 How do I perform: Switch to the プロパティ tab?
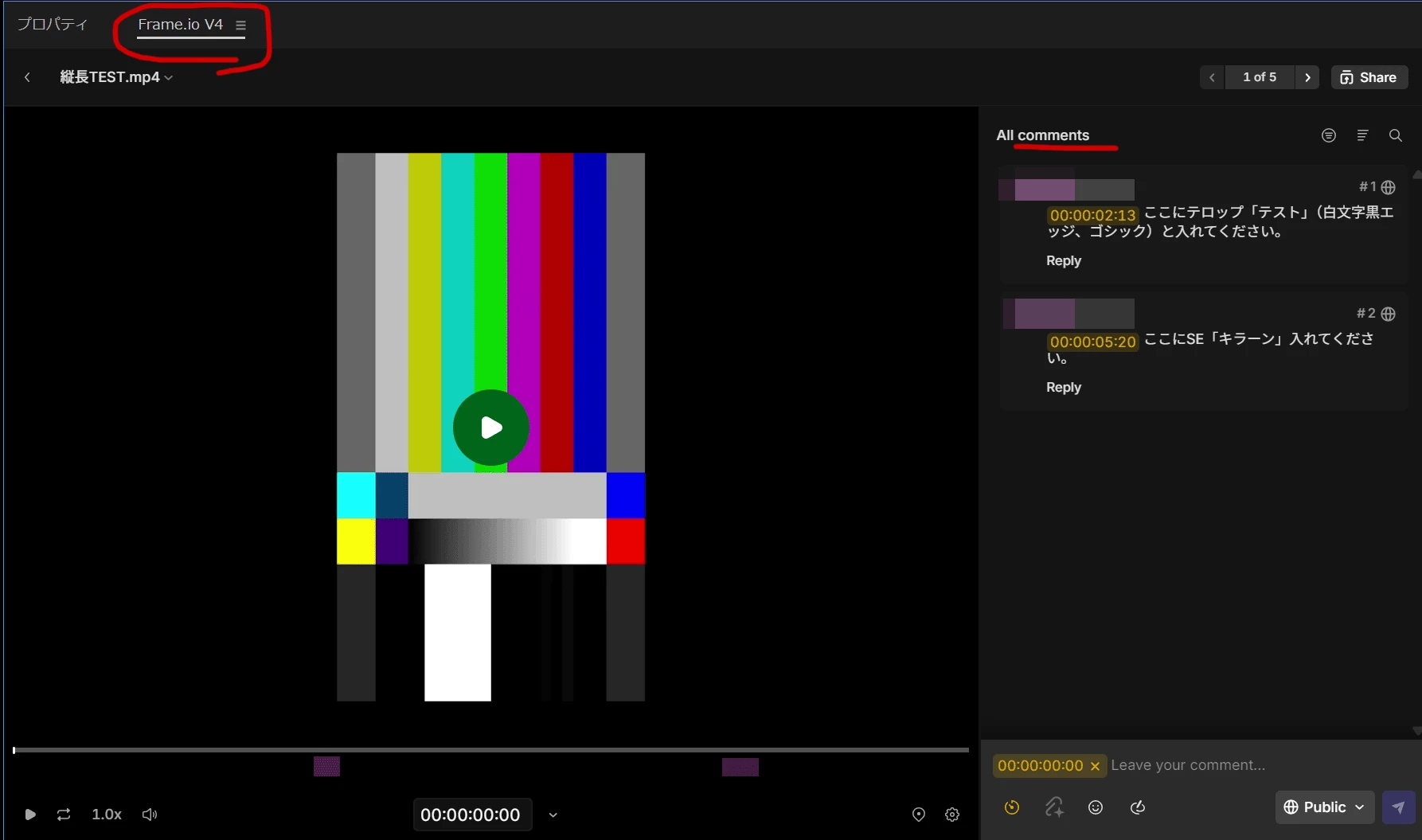tap(53, 24)
